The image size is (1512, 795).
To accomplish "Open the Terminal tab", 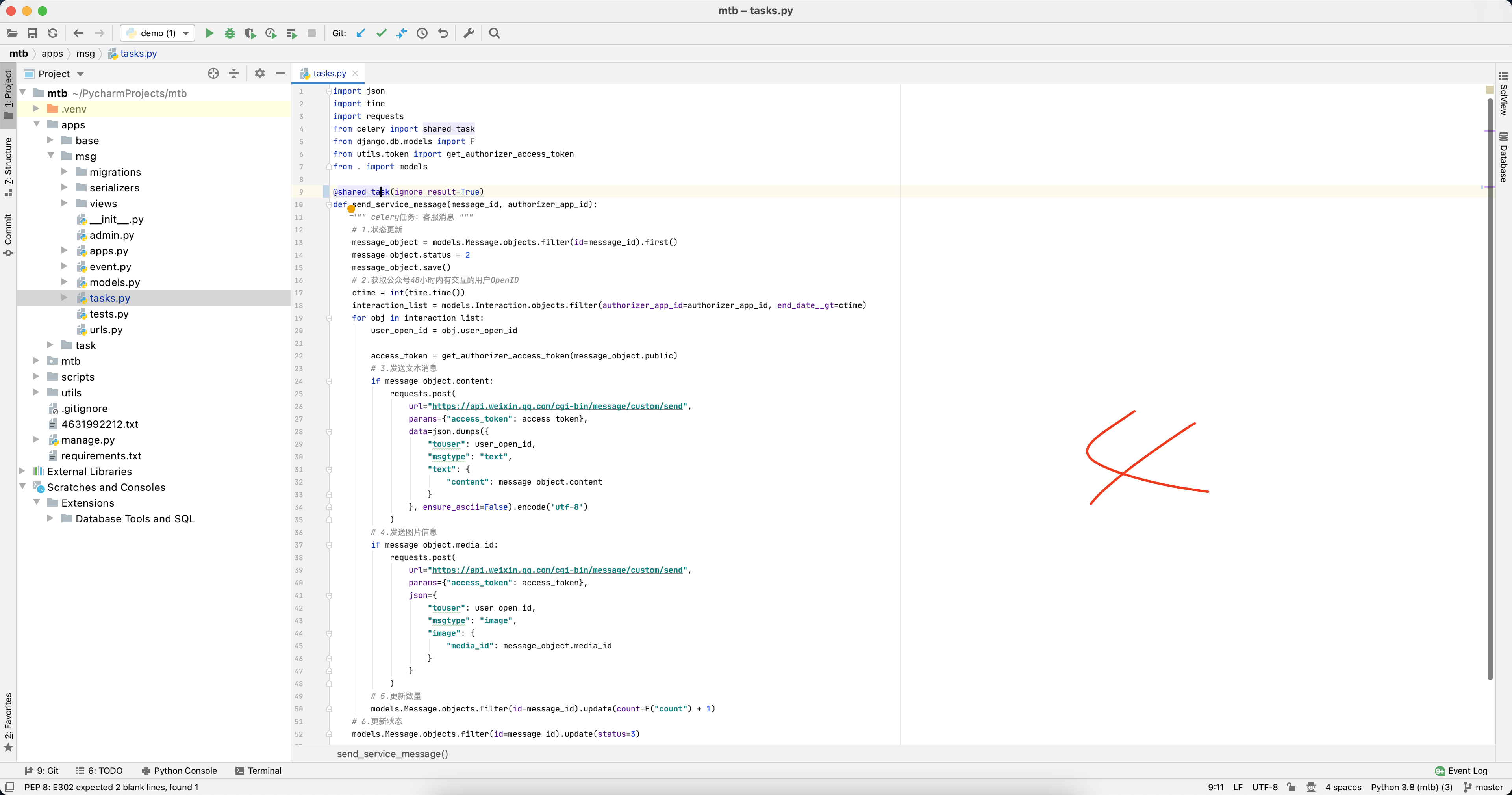I will point(258,770).
